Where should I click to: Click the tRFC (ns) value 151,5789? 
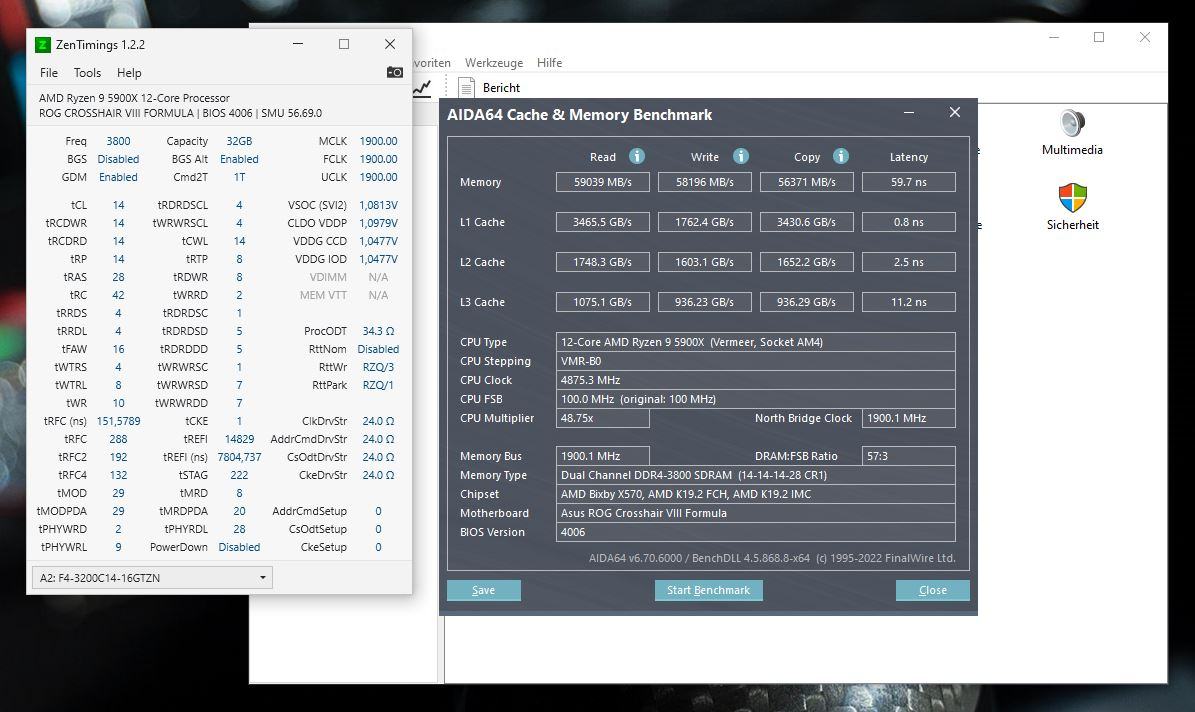[x=118, y=421]
